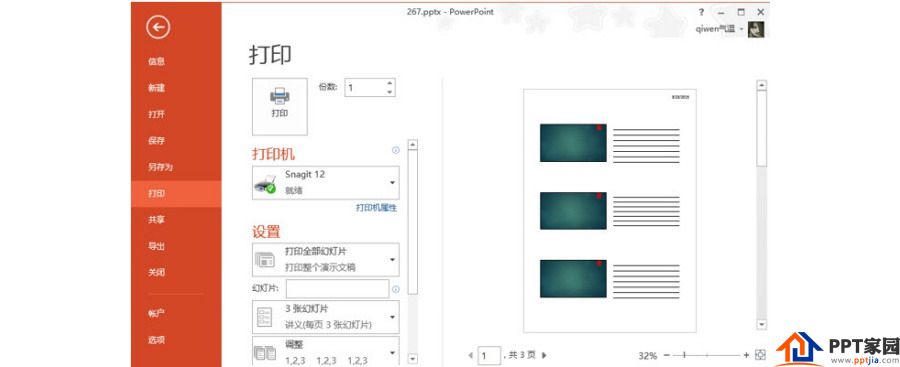Select 导出 in the sidebar
The width and height of the screenshot is (900, 367).
[156, 246]
